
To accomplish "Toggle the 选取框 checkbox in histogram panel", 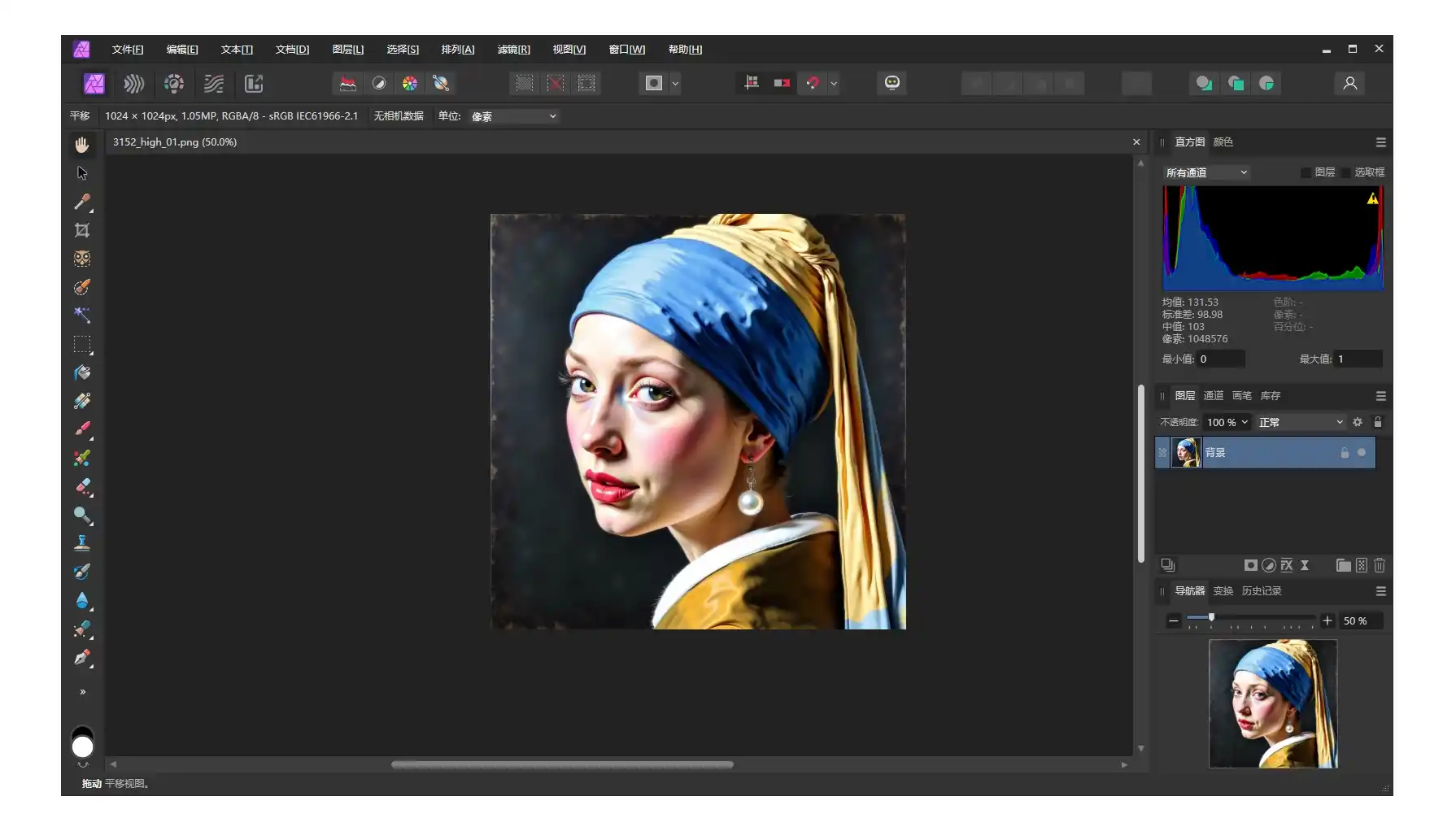I will [1346, 172].
